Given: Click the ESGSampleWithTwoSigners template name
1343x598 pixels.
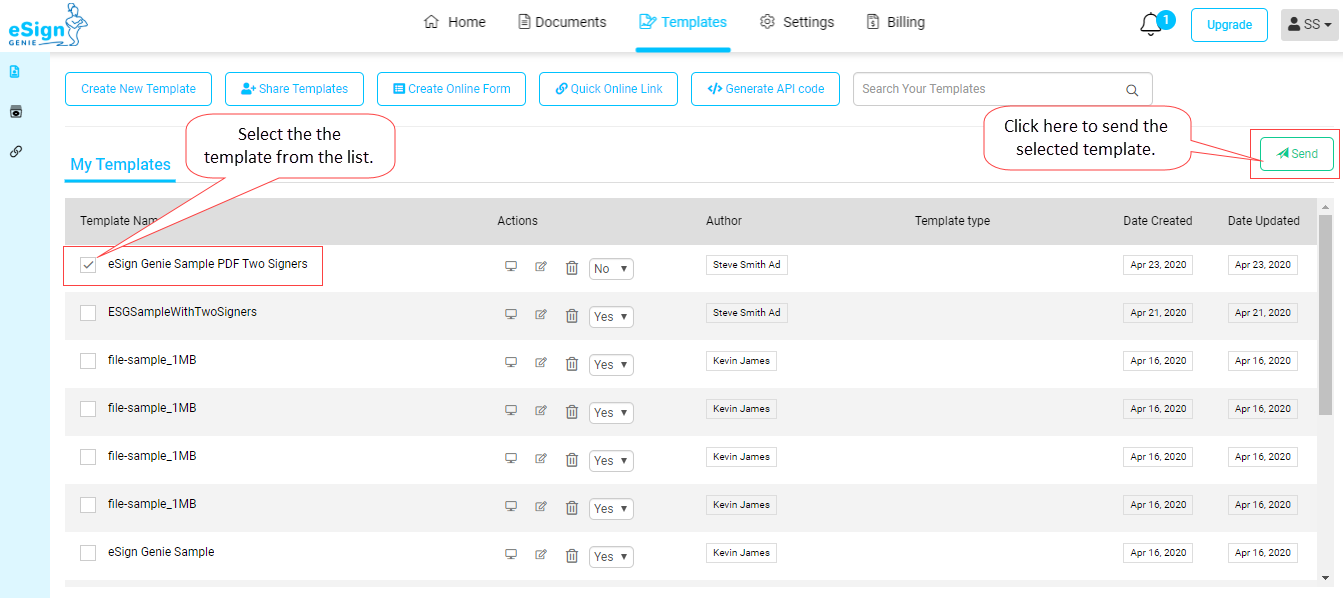Looking at the screenshot, I should pos(182,312).
